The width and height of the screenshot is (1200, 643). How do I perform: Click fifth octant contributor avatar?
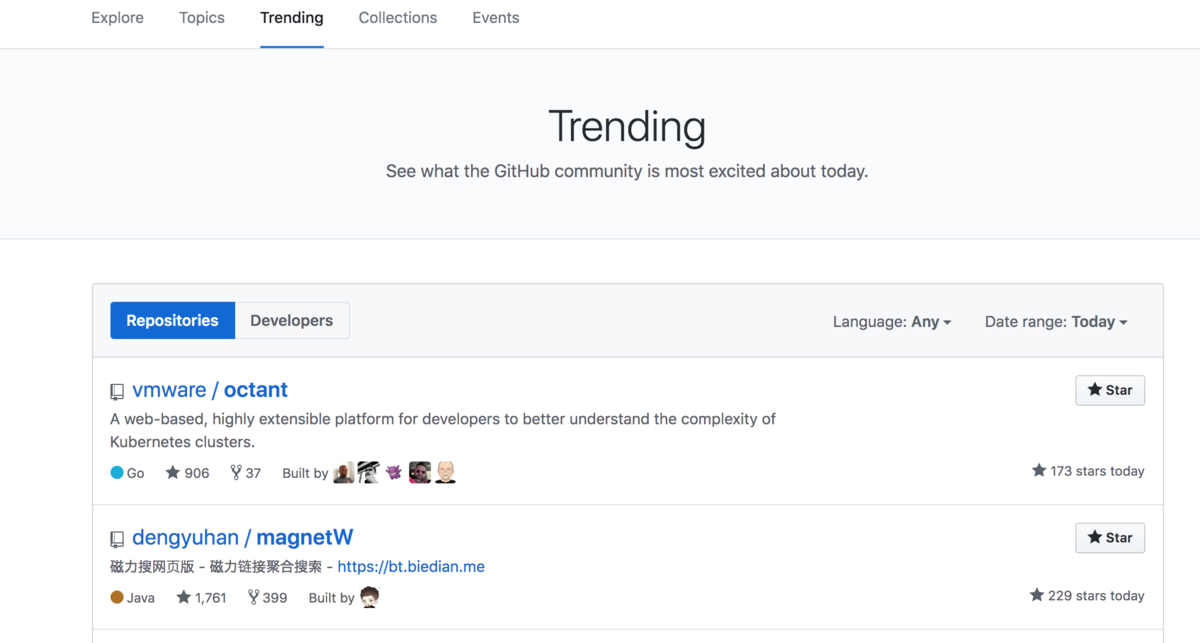[x=445, y=473]
